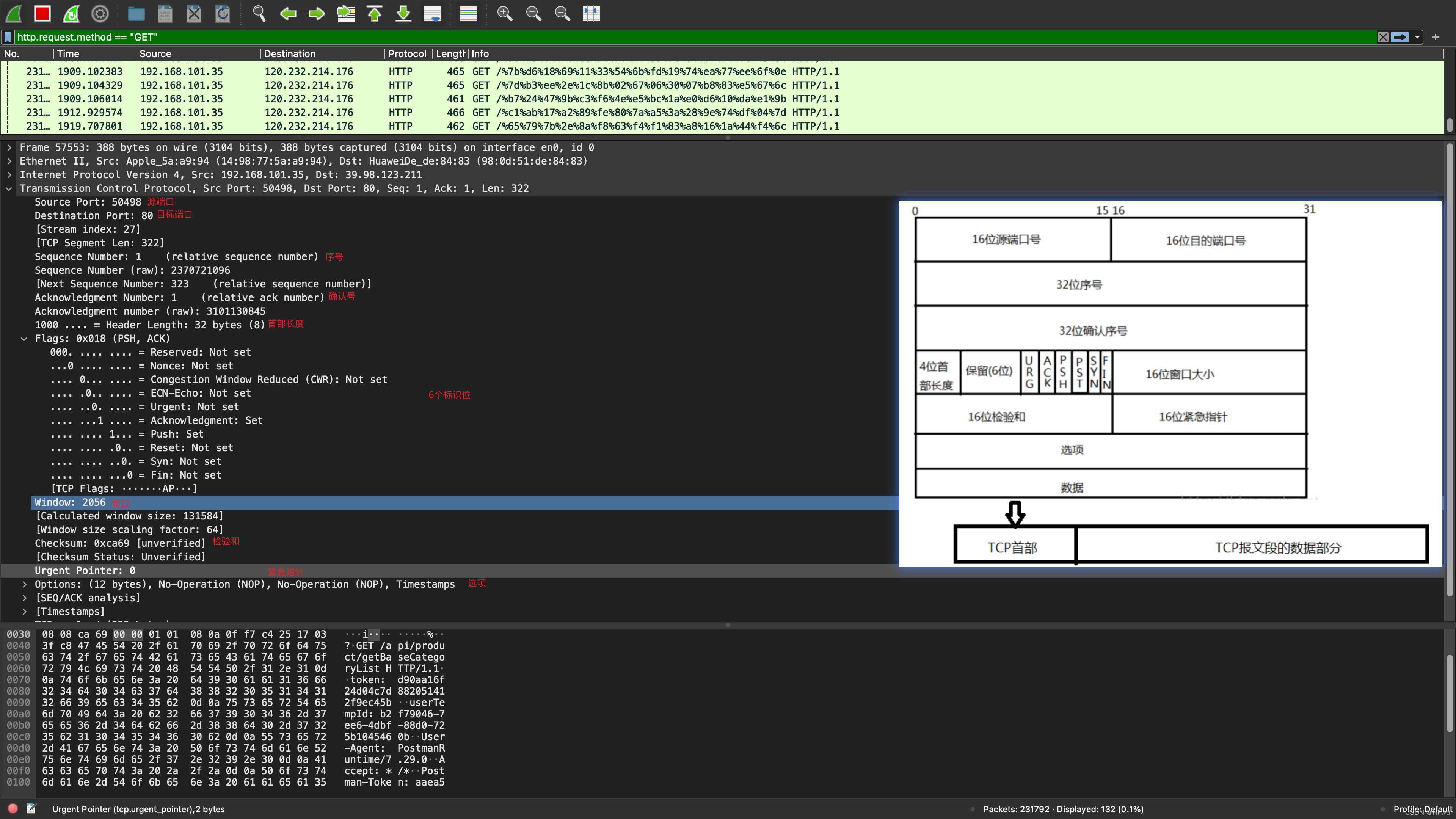Screen dimensions: 1456x819
Task: Collapse the Flags: 0x018 section
Action: point(24,339)
